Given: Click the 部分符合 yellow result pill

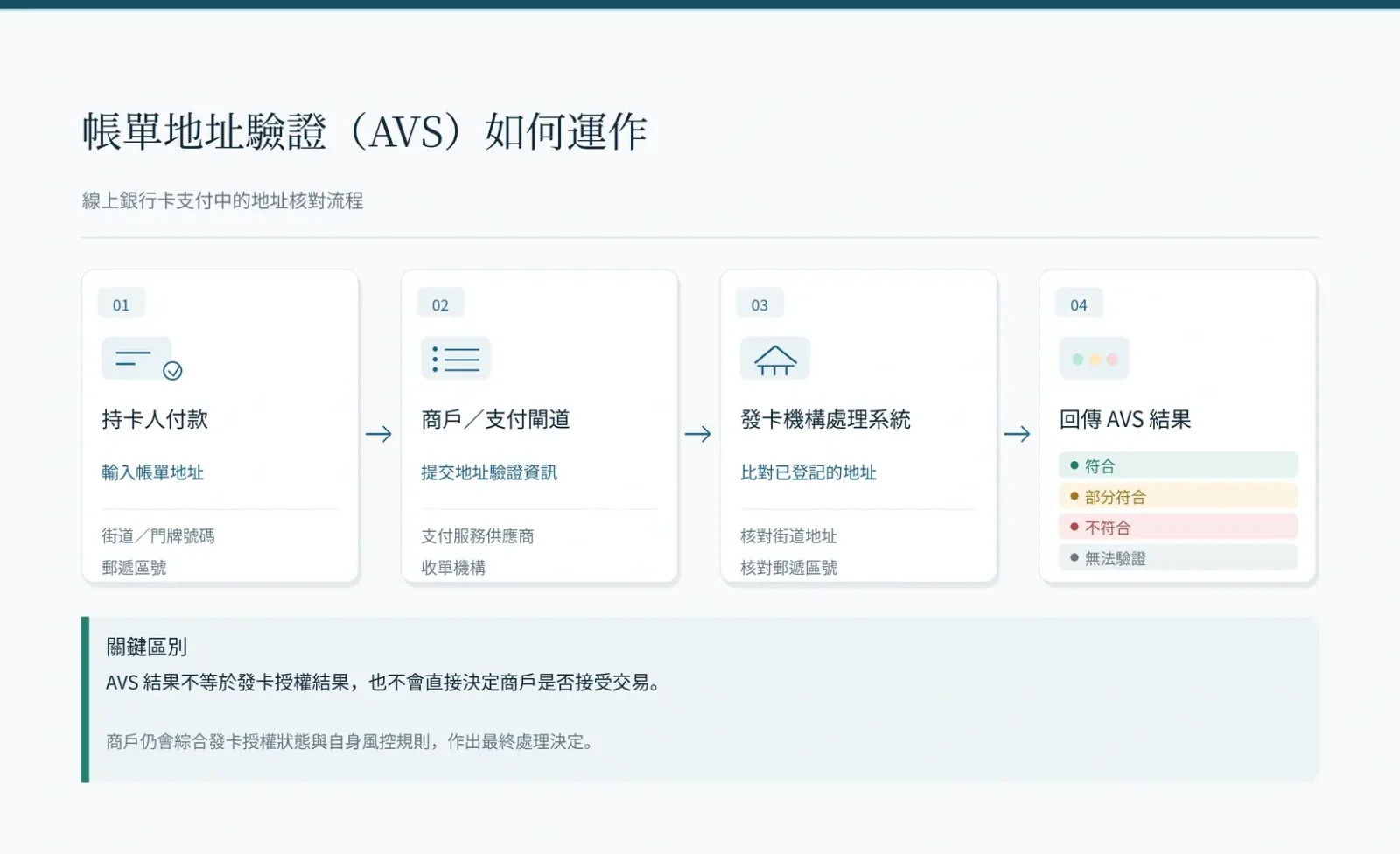Looking at the screenshot, I should (x=1179, y=496).
